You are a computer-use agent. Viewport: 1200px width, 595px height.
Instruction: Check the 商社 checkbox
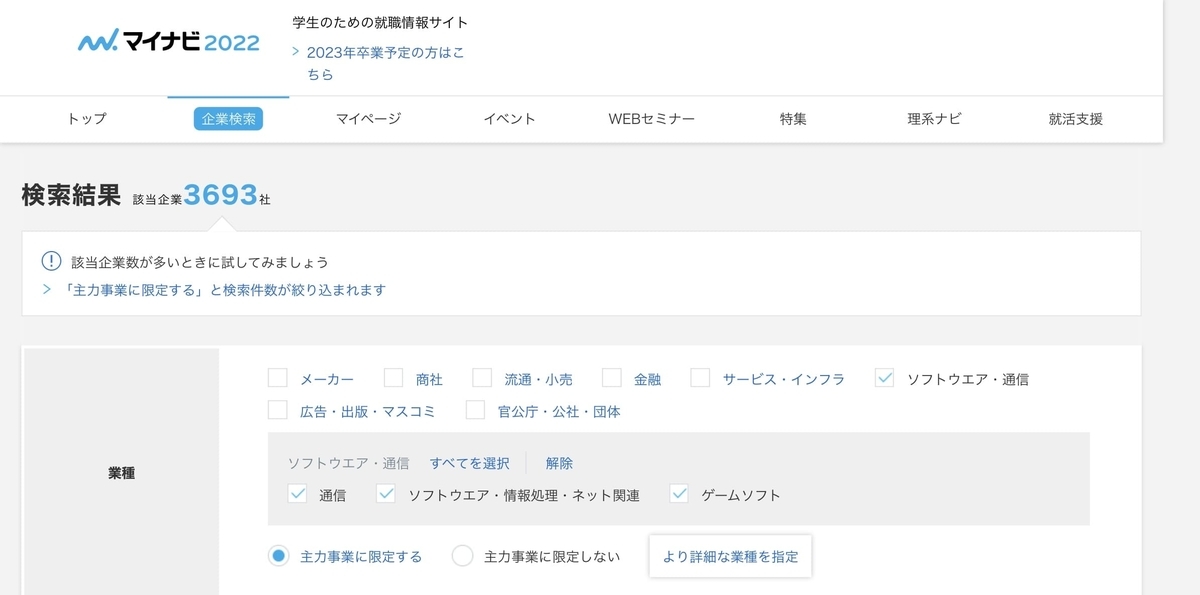tap(392, 378)
